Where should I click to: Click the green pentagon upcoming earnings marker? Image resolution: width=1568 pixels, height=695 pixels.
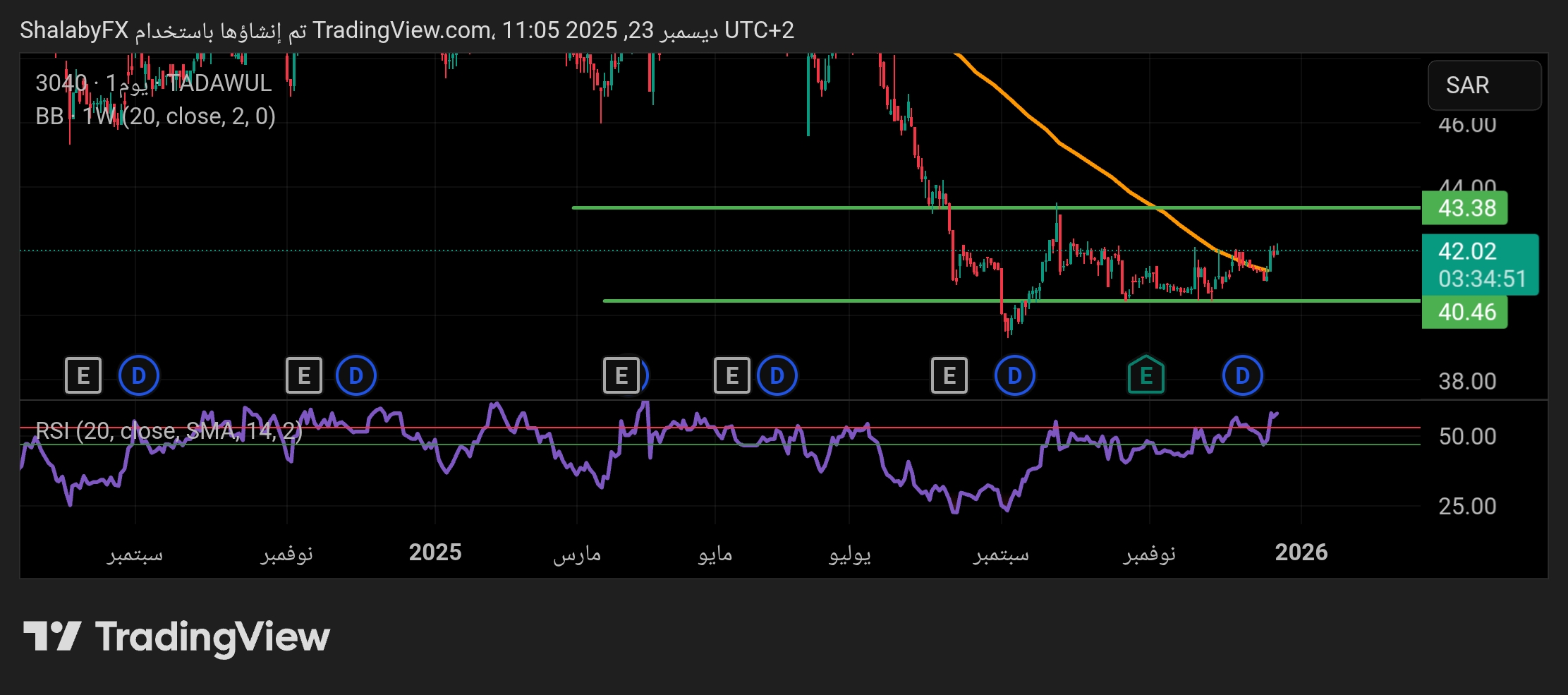[1146, 375]
